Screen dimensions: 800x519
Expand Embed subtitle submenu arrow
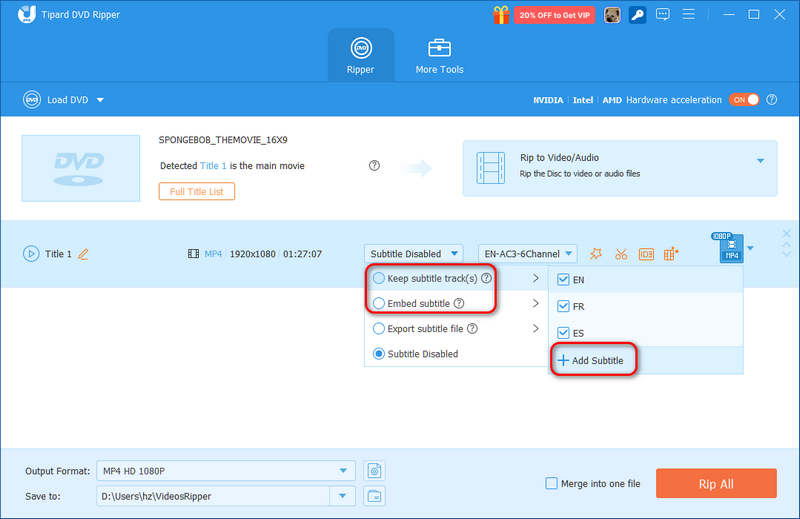[535, 303]
